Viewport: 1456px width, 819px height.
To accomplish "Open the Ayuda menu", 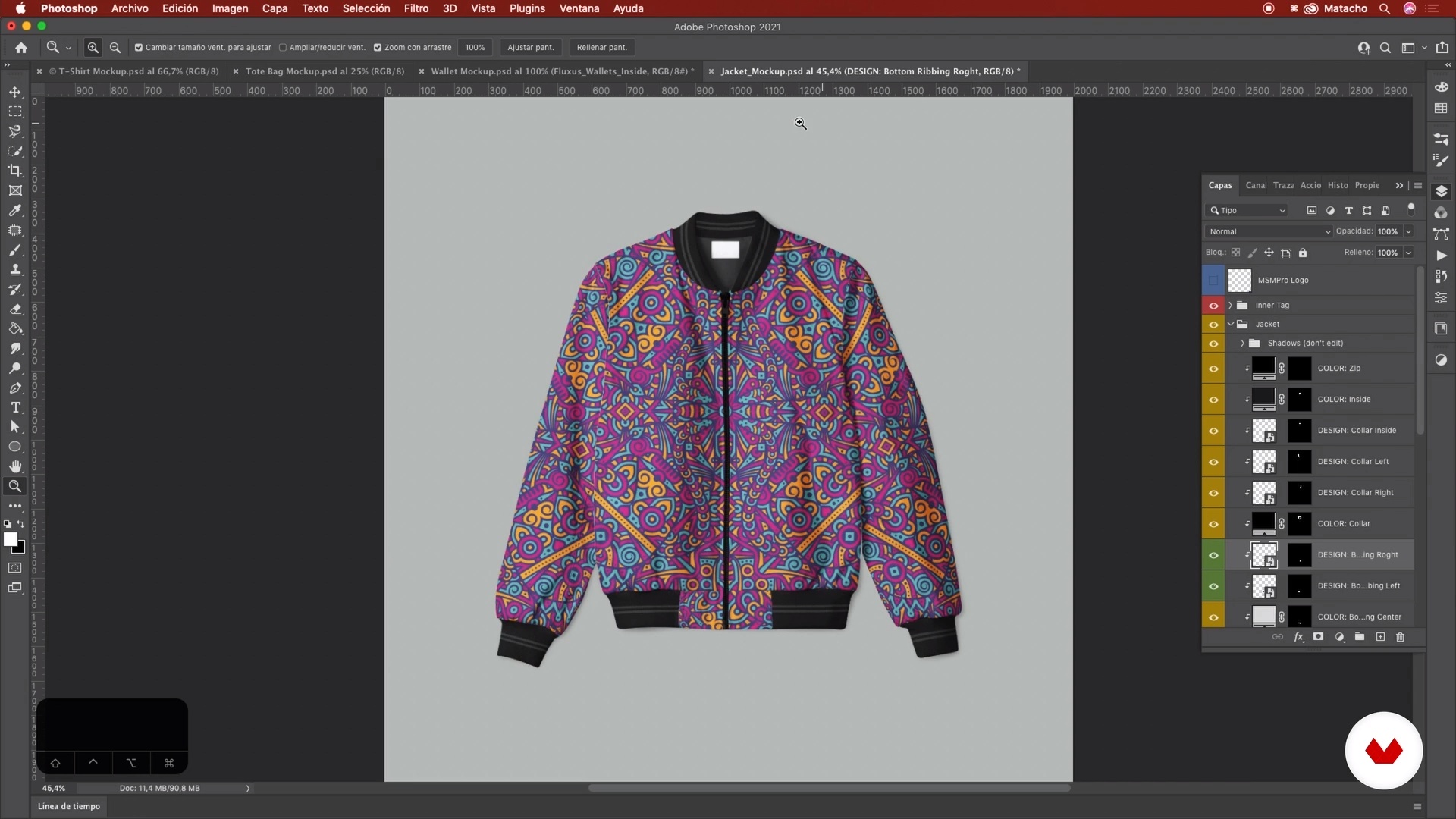I will 628,8.
